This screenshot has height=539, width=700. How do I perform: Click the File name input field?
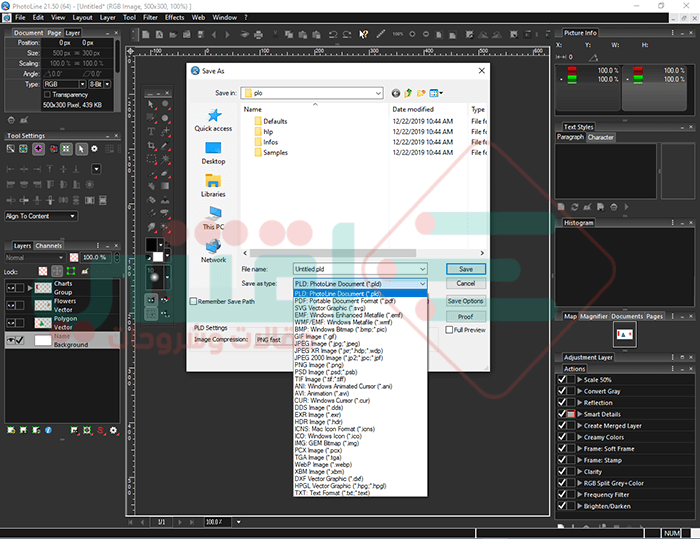click(x=356, y=269)
